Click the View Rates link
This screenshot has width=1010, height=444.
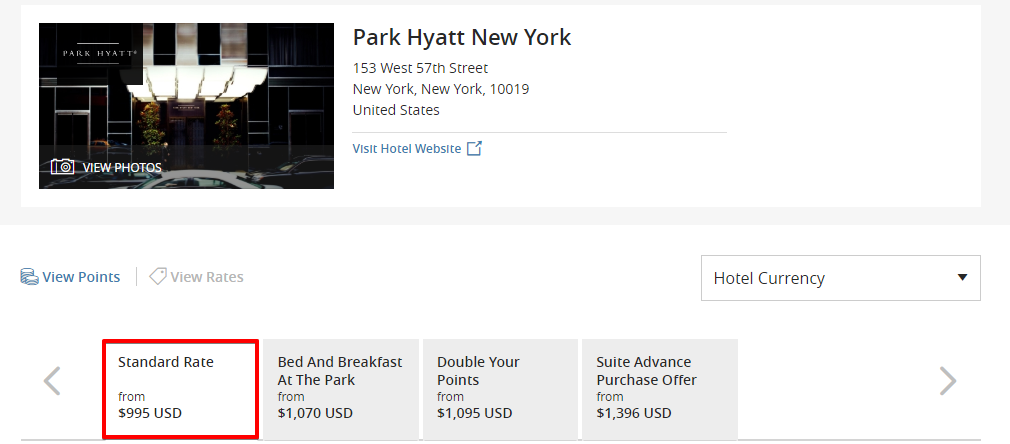coord(207,277)
